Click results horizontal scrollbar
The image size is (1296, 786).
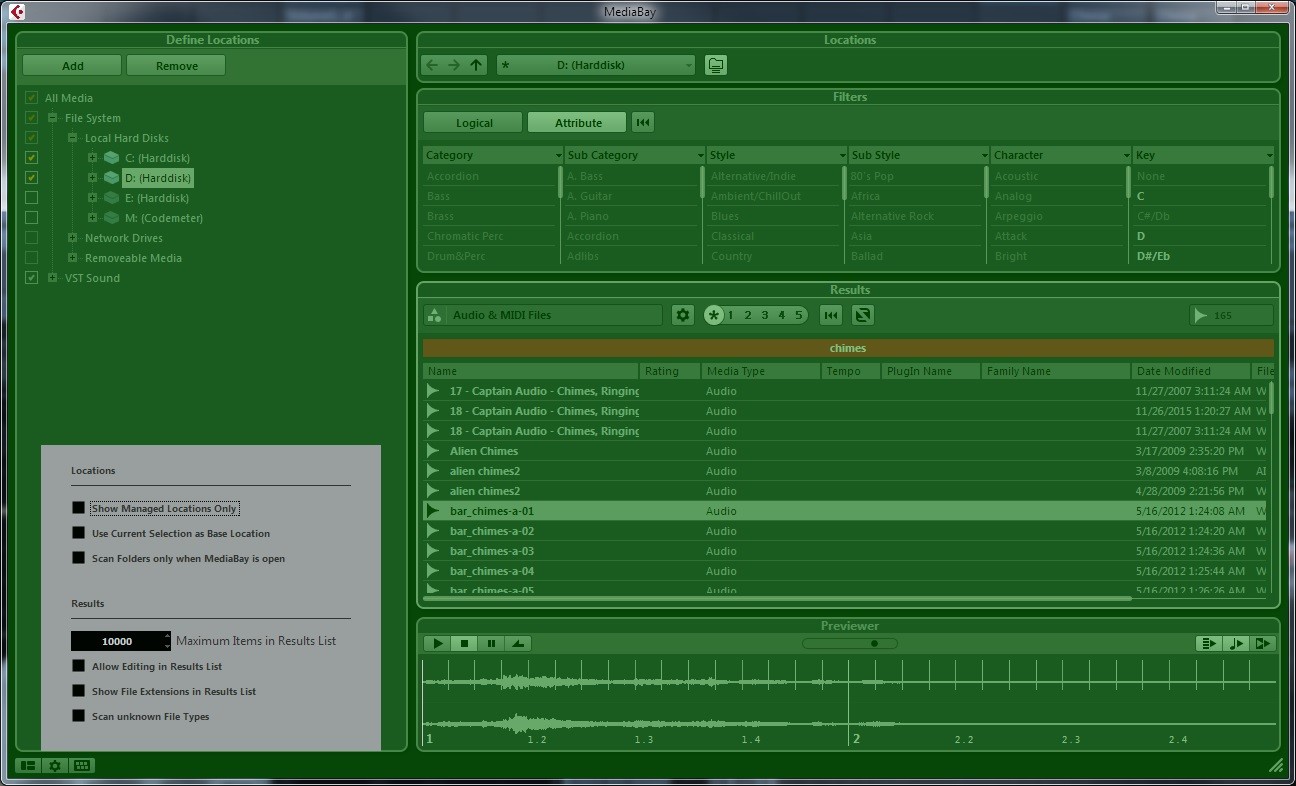(778, 598)
